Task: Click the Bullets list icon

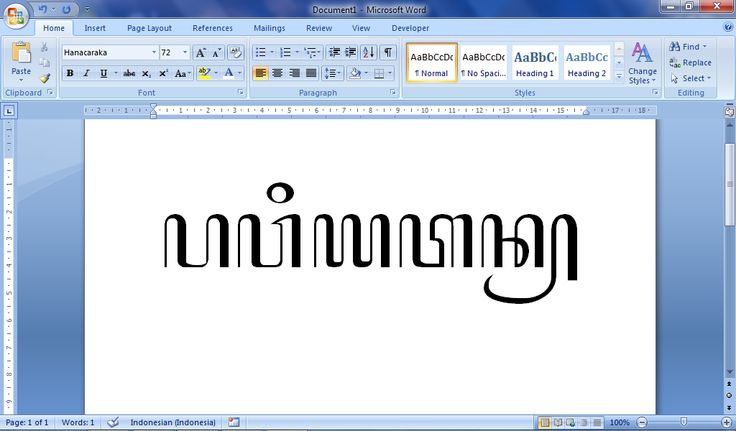Action: (263, 52)
